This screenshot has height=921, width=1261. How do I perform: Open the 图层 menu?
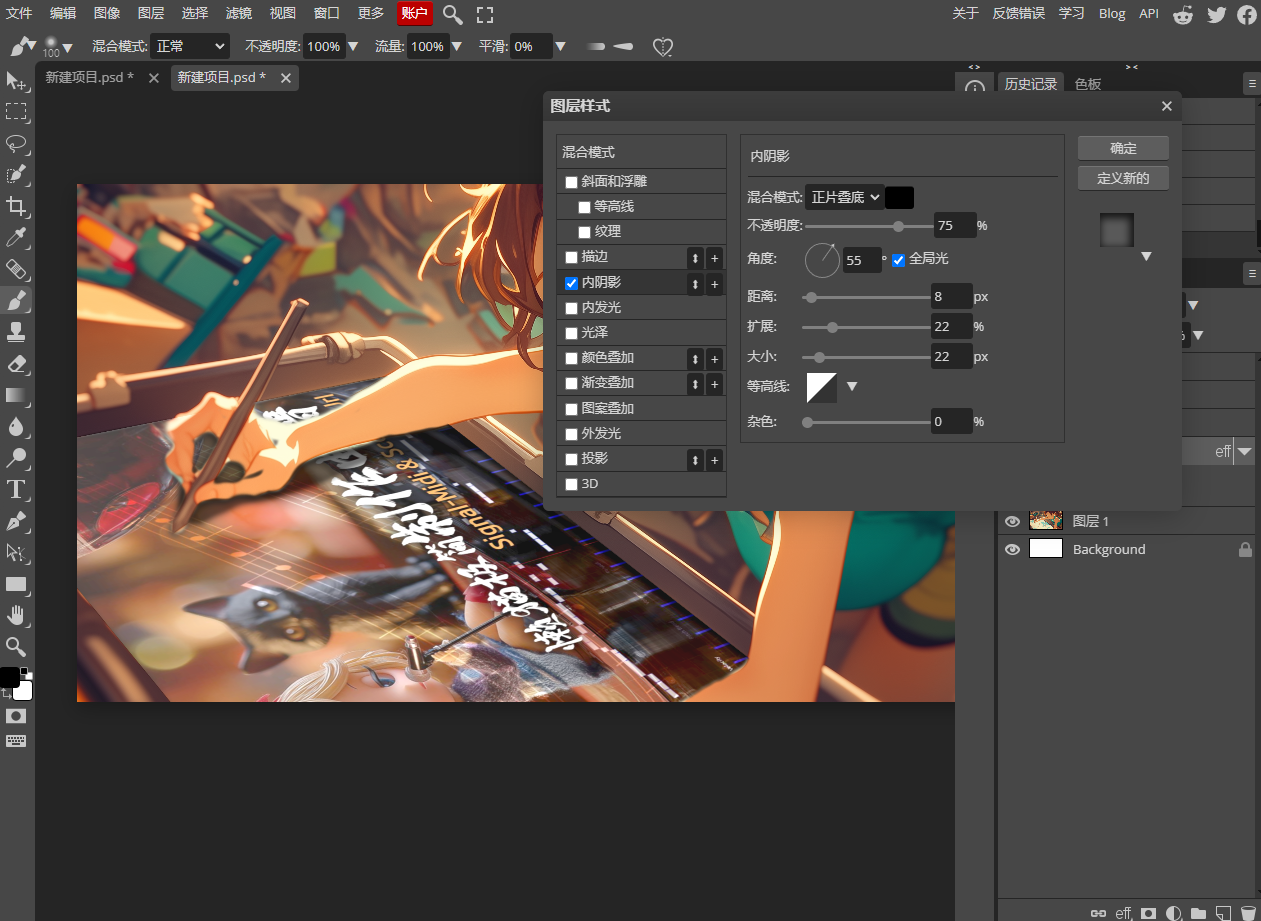[x=151, y=13]
